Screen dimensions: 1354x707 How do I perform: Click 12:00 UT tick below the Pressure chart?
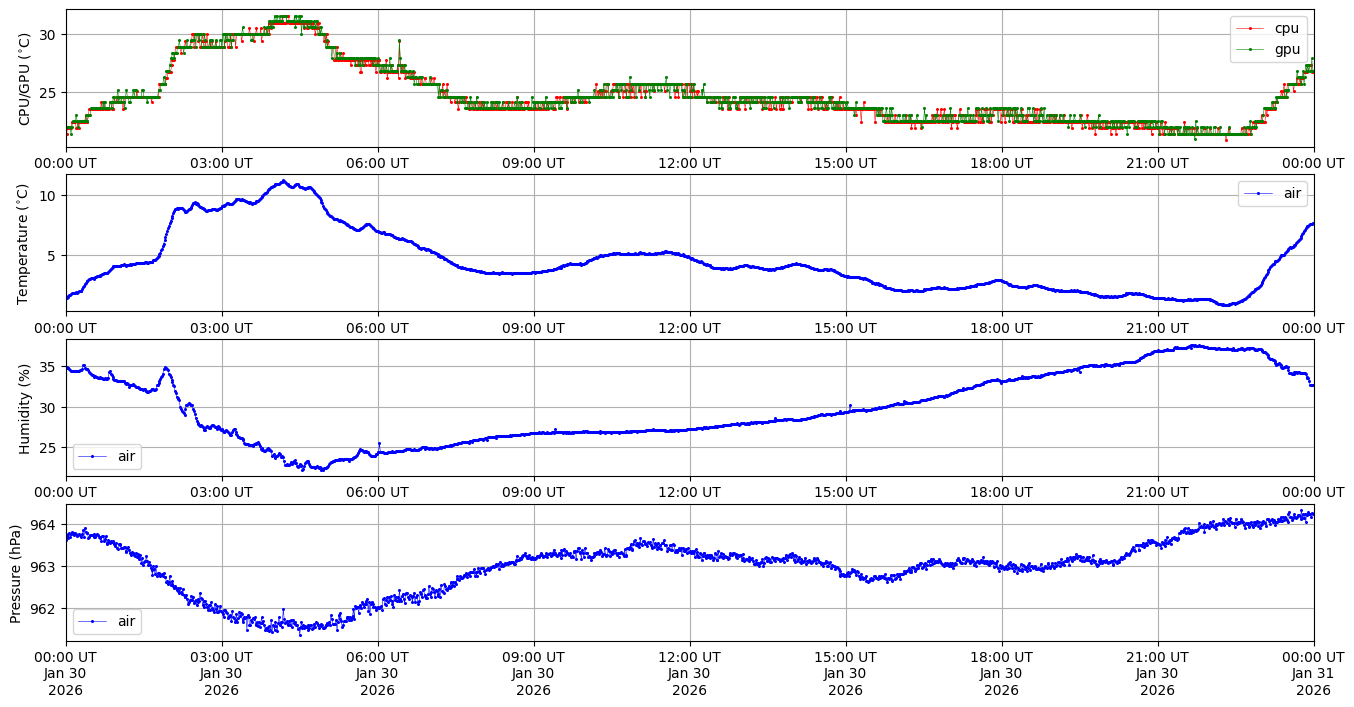[689, 657]
